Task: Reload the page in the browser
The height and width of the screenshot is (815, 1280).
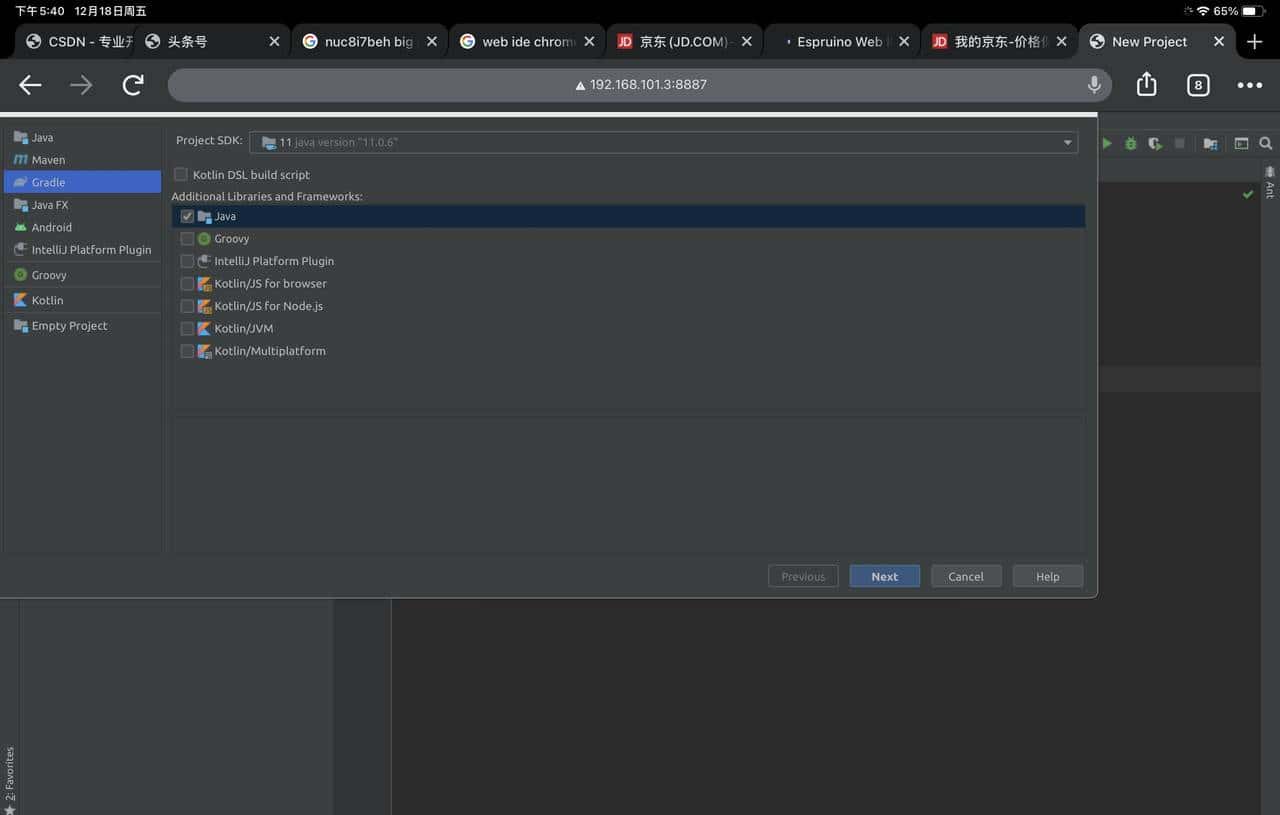Action: point(133,85)
